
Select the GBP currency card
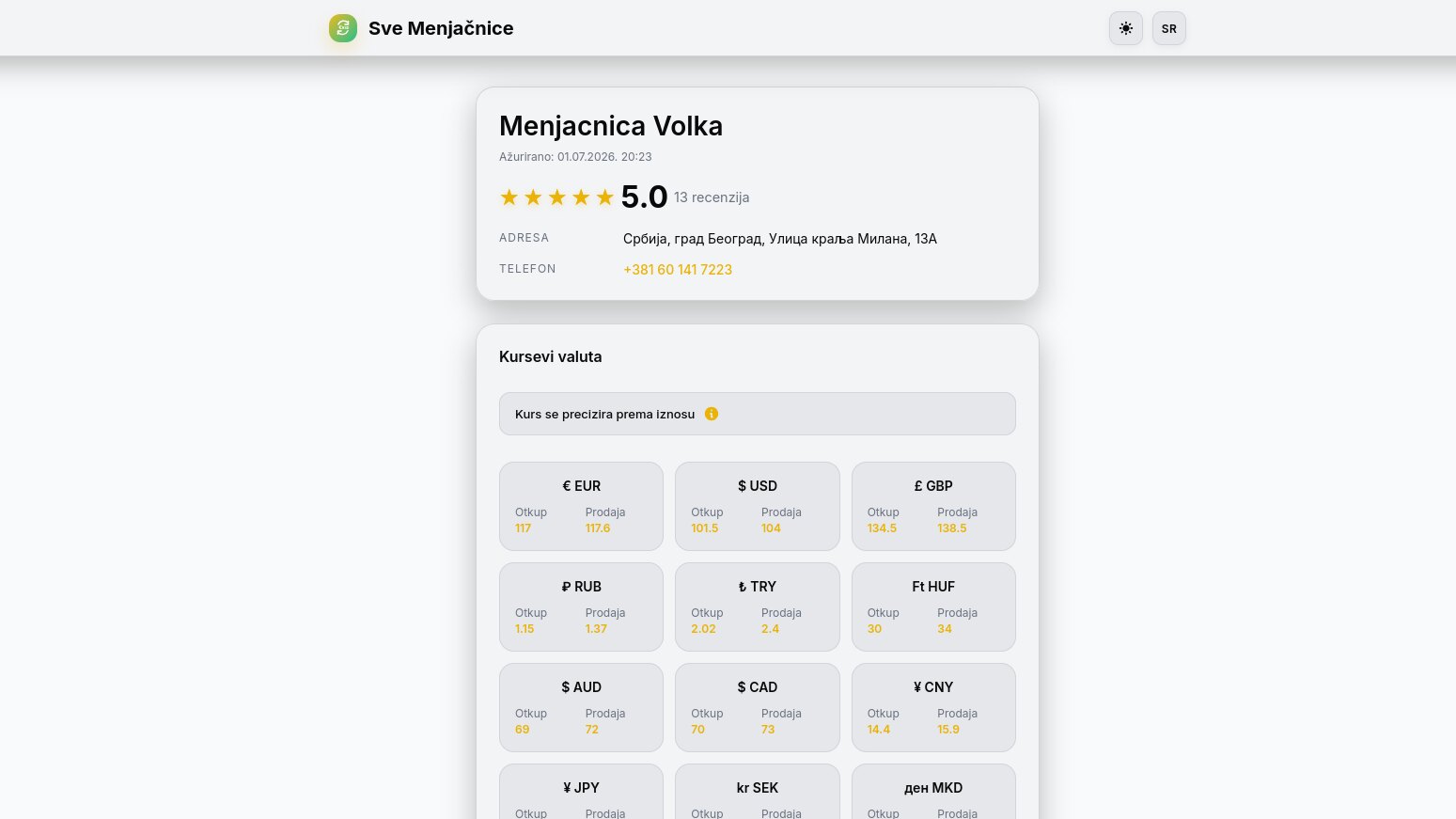coord(933,506)
